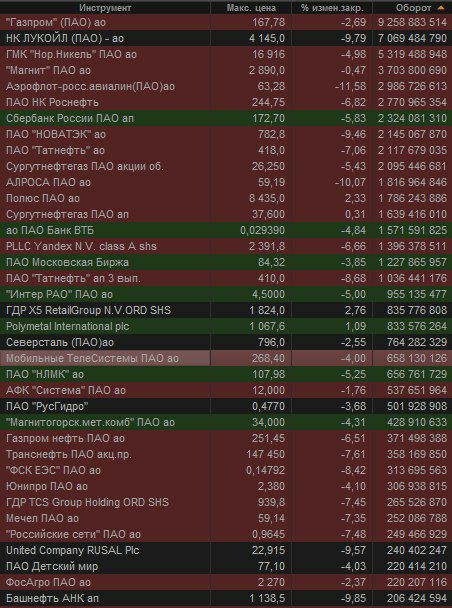Select PLLC Yandex N.V. class A shs
The width and height of the screenshot is (452, 608).
coord(226,246)
